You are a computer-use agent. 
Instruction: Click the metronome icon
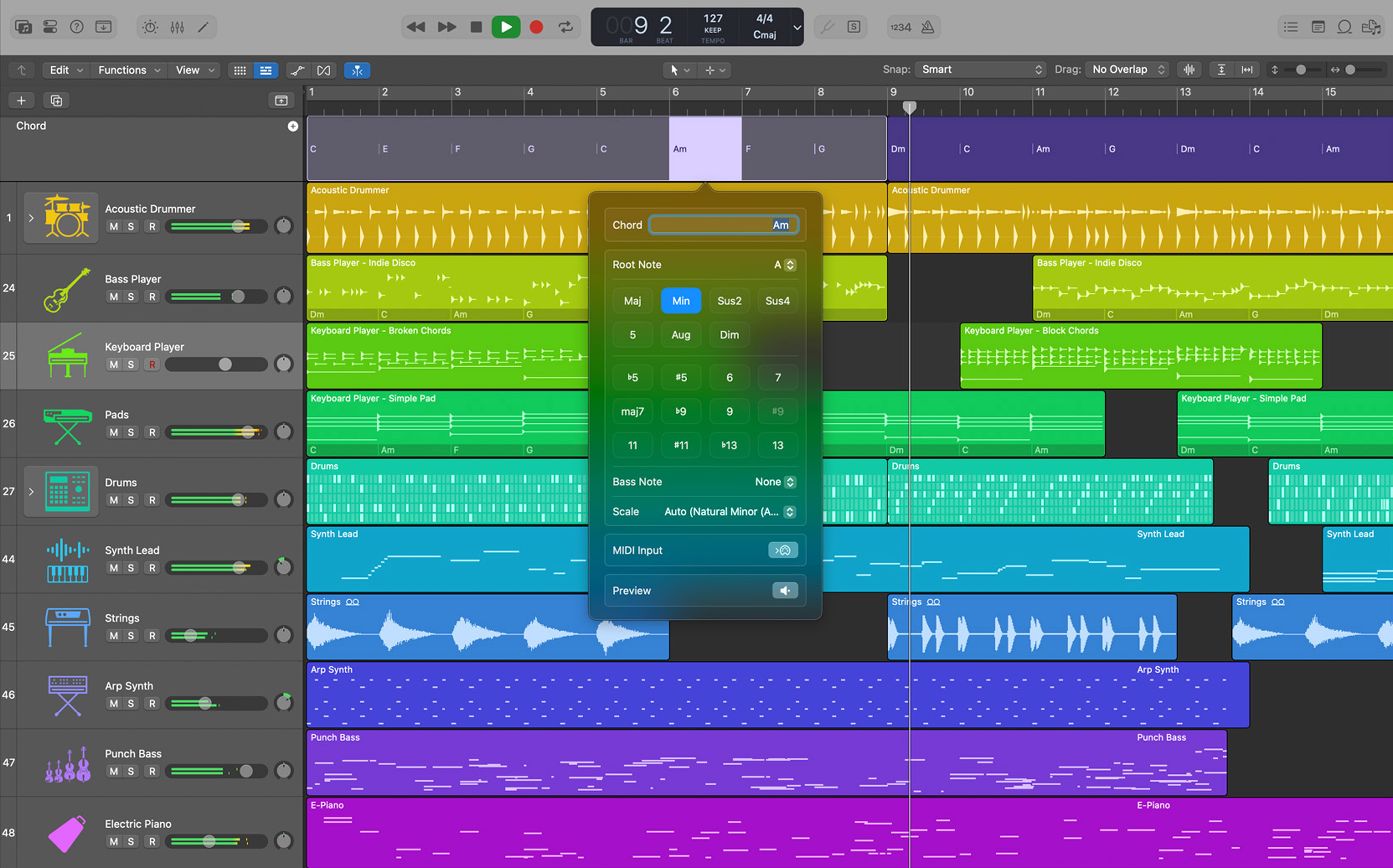[x=928, y=27]
